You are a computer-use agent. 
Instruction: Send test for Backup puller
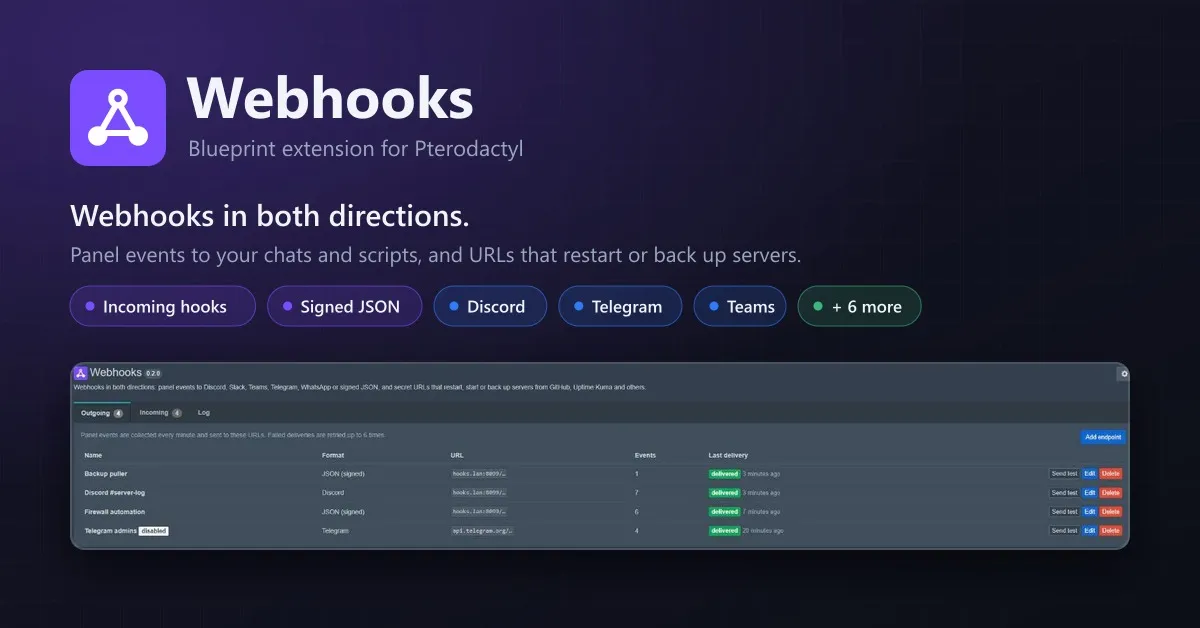pyautogui.click(x=1064, y=473)
